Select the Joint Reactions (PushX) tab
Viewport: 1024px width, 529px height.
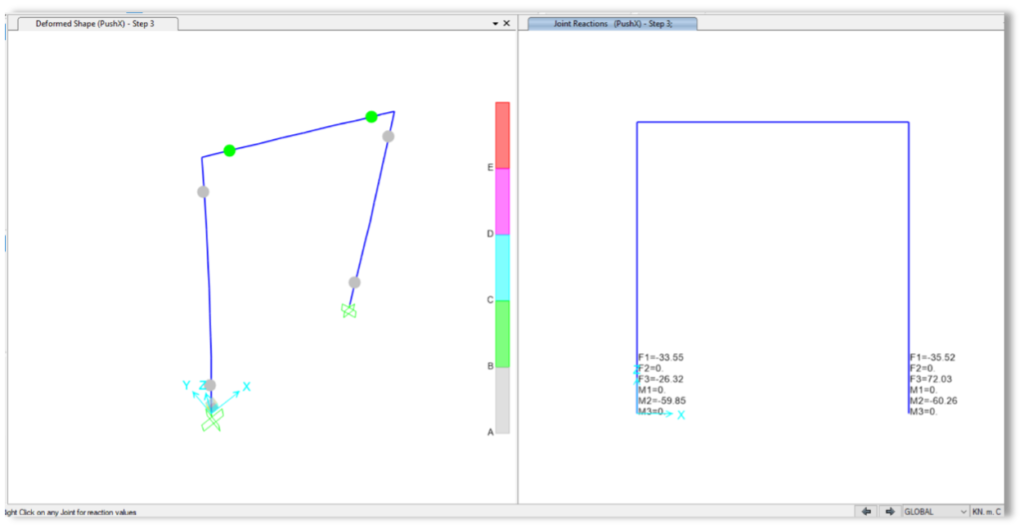[611, 23]
